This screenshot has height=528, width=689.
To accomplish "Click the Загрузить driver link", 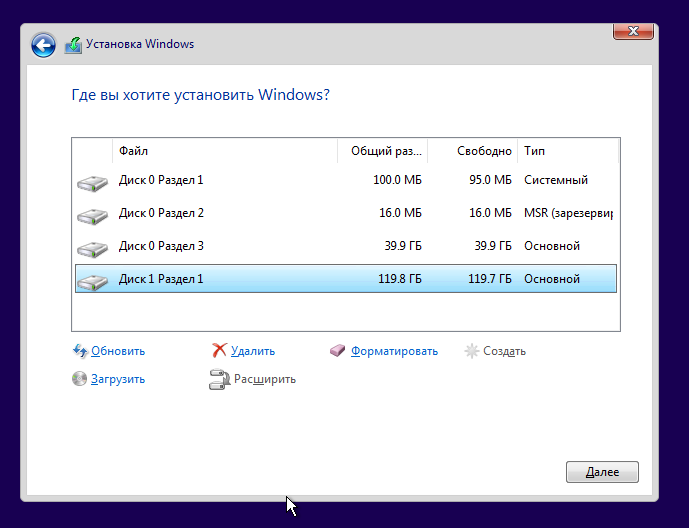I will (118, 379).
